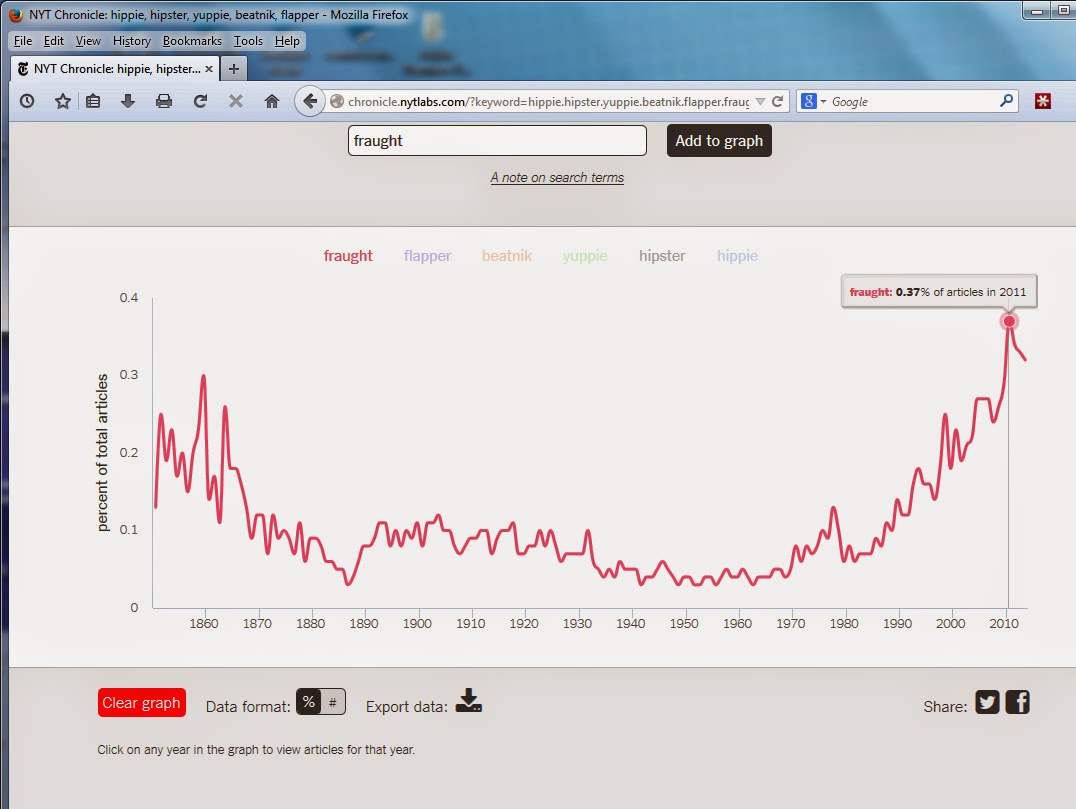
Task: Click the Add to graph button
Action: coord(719,141)
